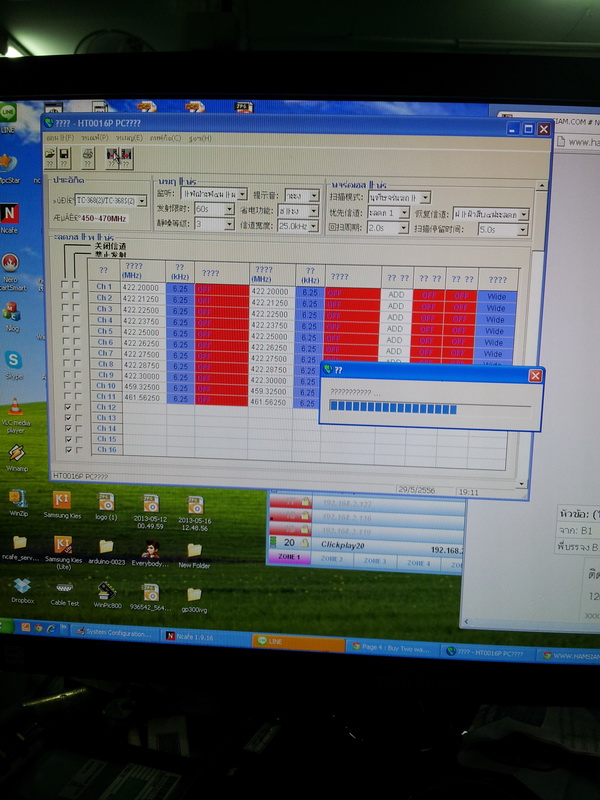Launch Chrome from the quick launch bar
Viewport: 600px width, 800px height.
click(x=38, y=628)
